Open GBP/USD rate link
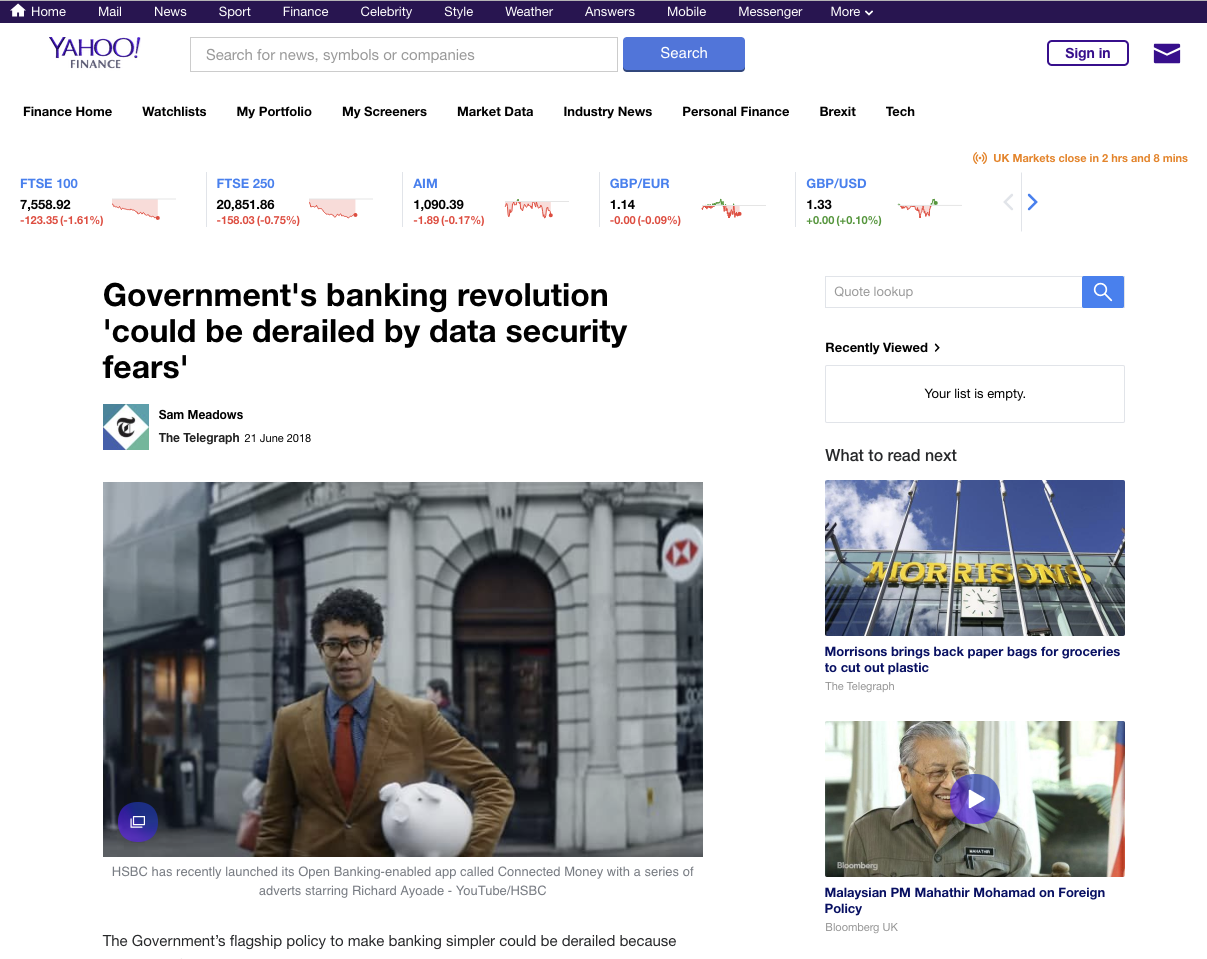 click(x=837, y=184)
